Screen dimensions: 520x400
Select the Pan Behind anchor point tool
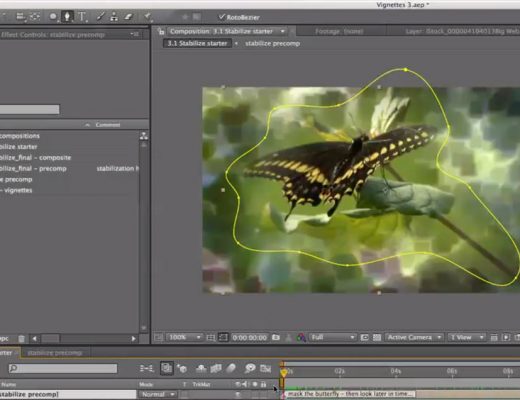pos(35,16)
